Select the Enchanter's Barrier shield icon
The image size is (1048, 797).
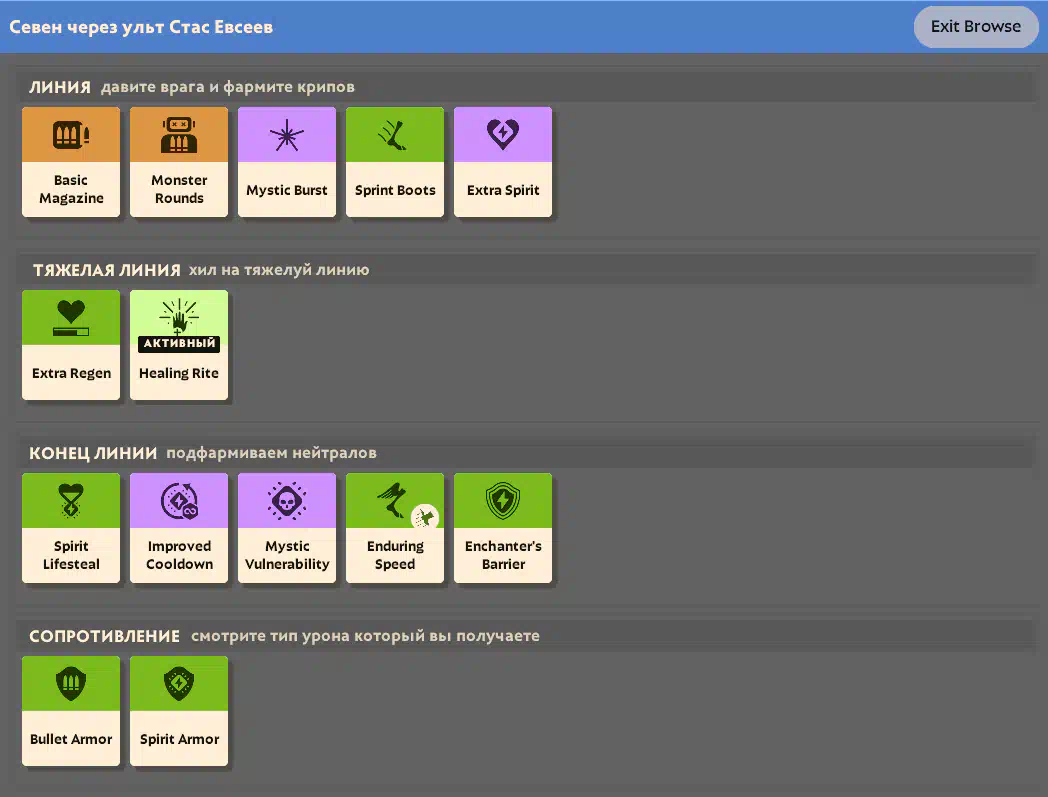[503, 501]
